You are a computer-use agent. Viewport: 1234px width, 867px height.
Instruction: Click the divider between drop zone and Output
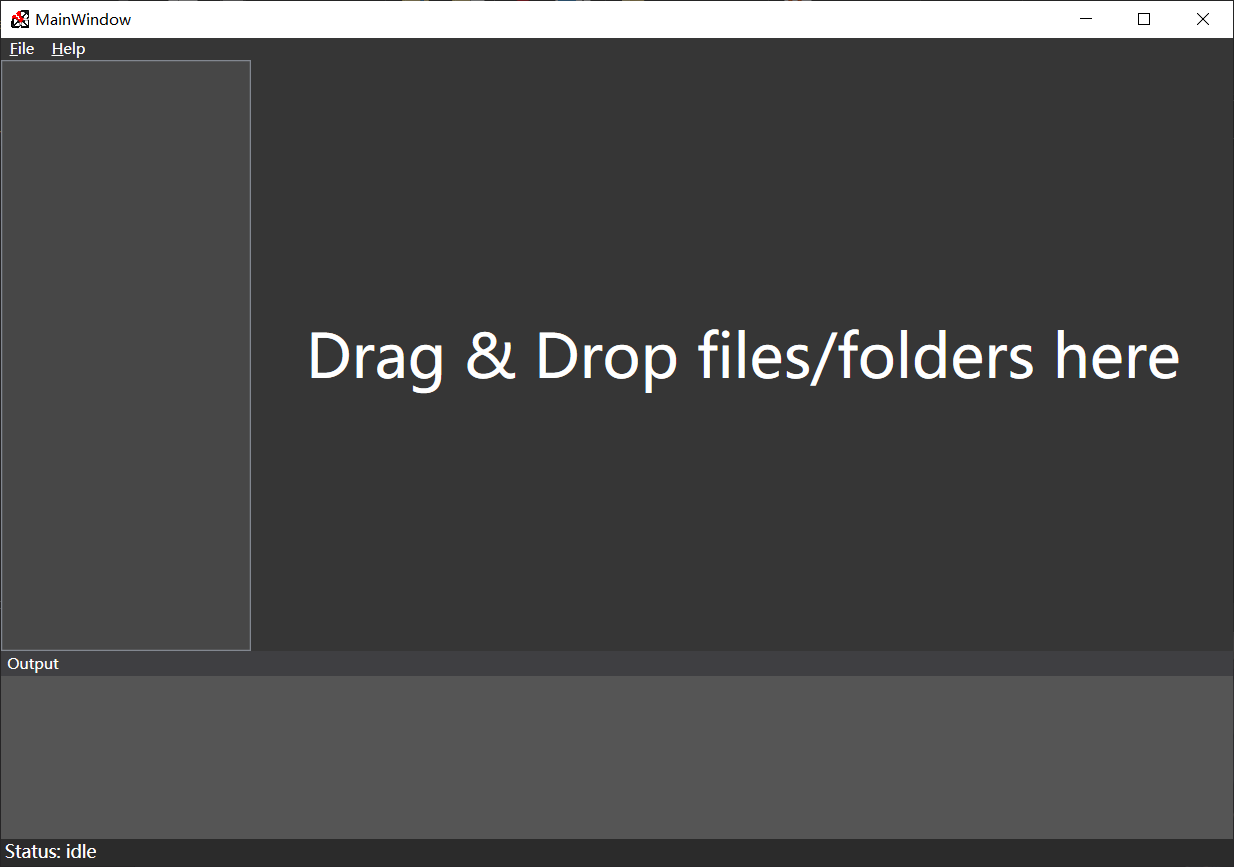[617, 652]
